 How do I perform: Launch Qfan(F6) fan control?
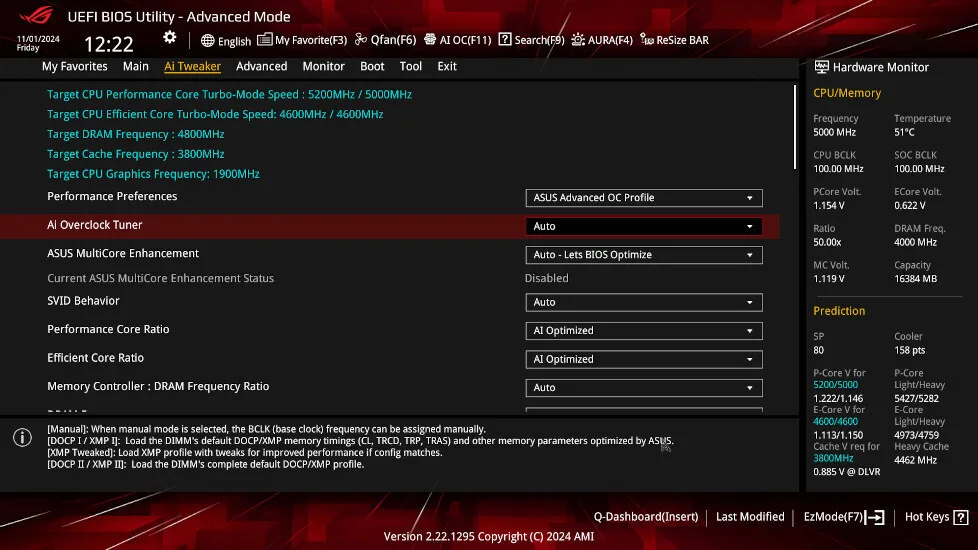pos(386,40)
